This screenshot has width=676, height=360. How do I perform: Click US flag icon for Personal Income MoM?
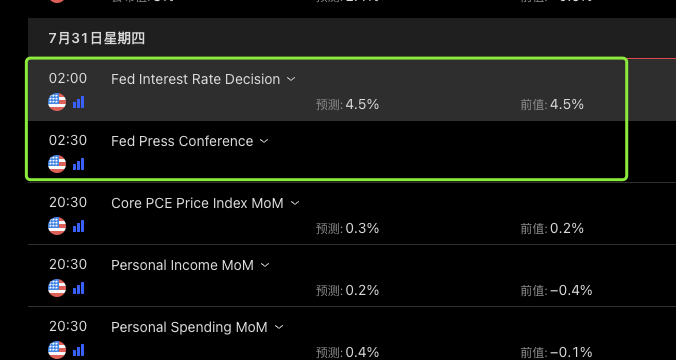(57, 288)
